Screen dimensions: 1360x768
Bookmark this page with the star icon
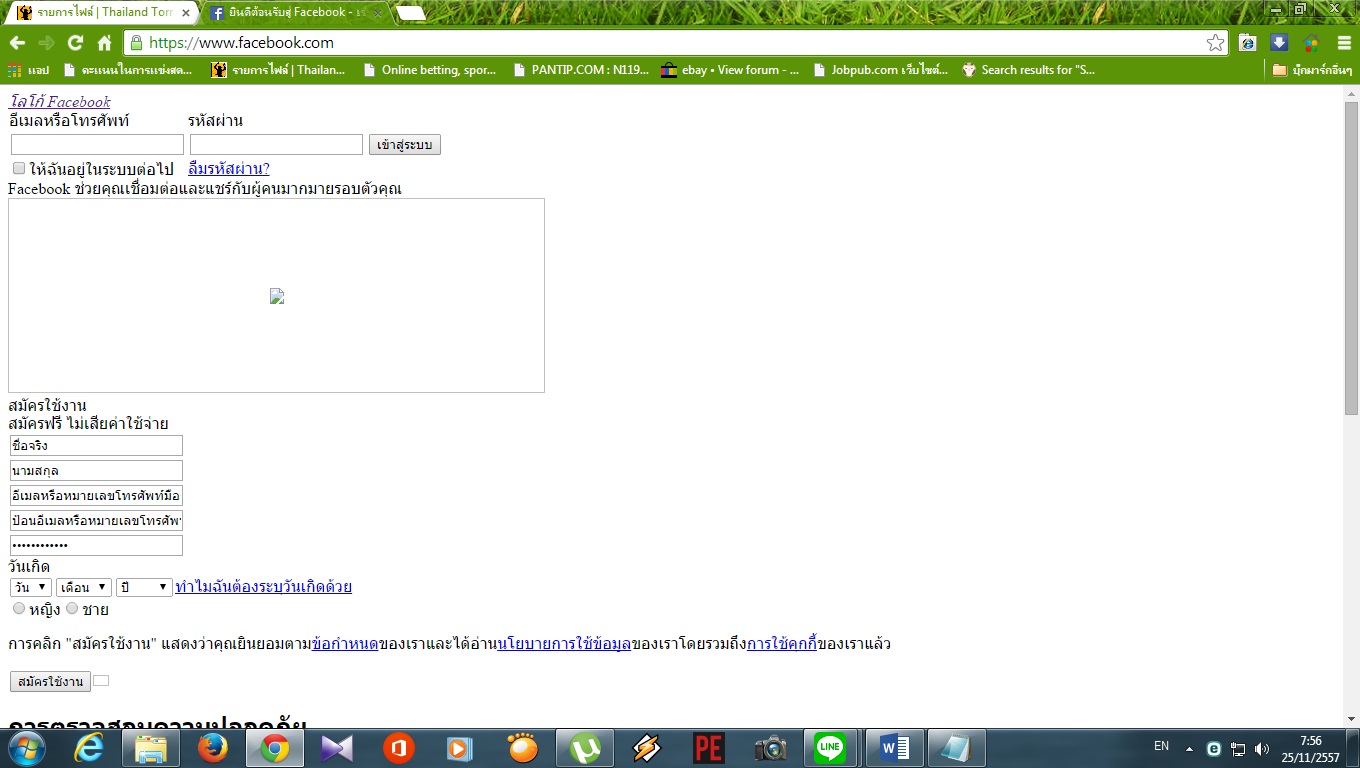(x=1215, y=43)
